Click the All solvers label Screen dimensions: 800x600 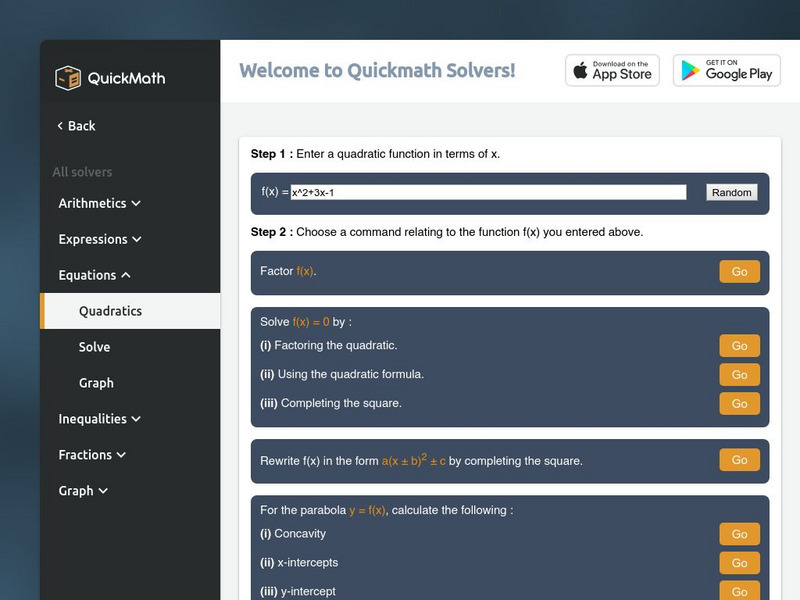[x=82, y=172]
